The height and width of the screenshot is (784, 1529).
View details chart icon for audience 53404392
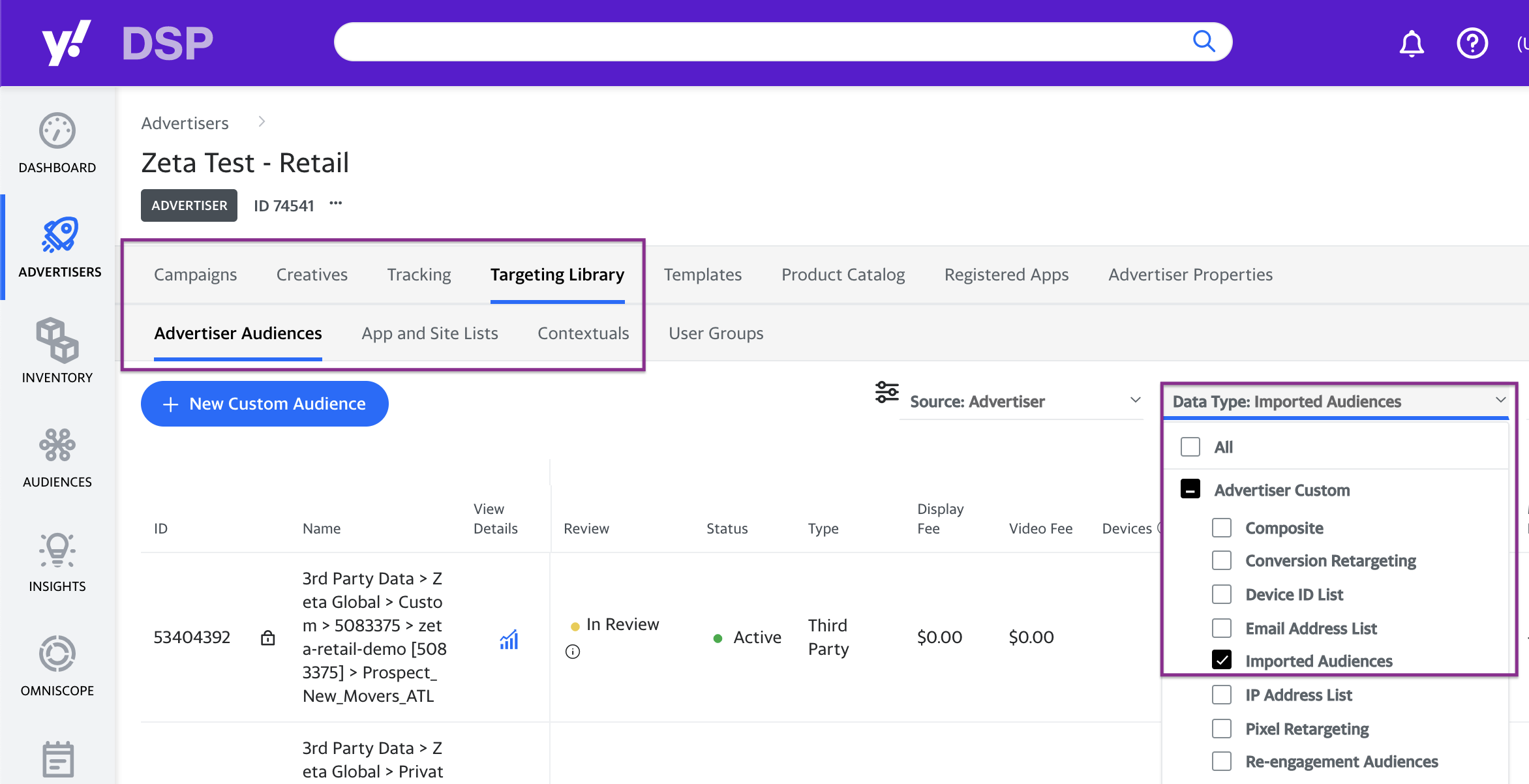point(509,639)
